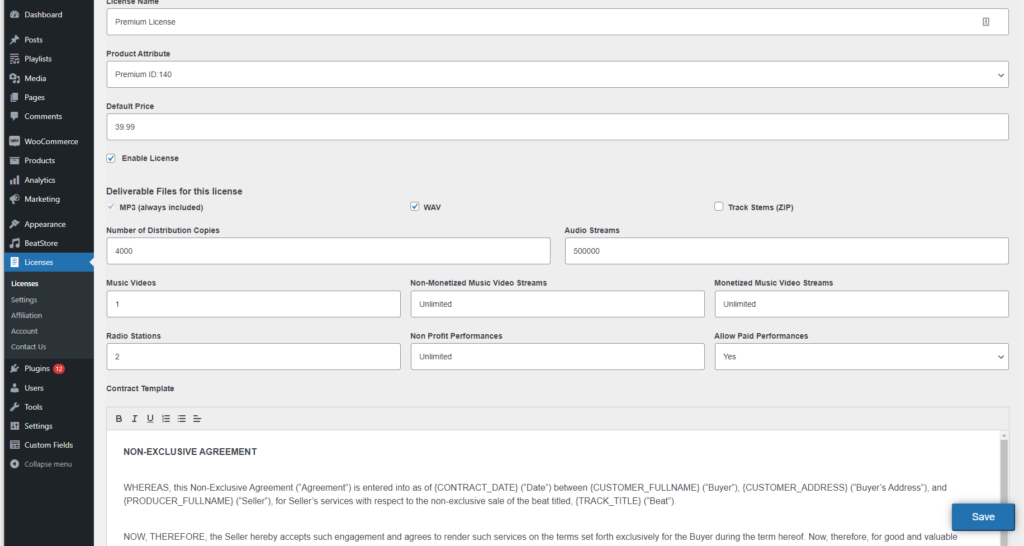The image size is (1024, 546).
Task: Uncheck the Enable License checkbox
Action: [111, 158]
